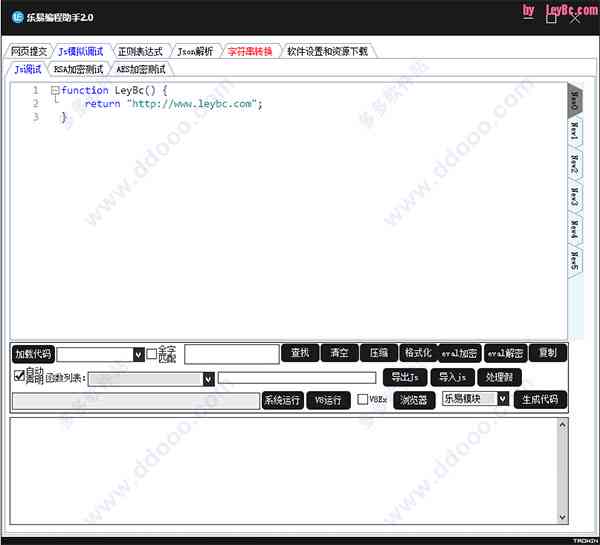Click the 浏览器 button
The height and width of the screenshot is (545, 600).
414,400
